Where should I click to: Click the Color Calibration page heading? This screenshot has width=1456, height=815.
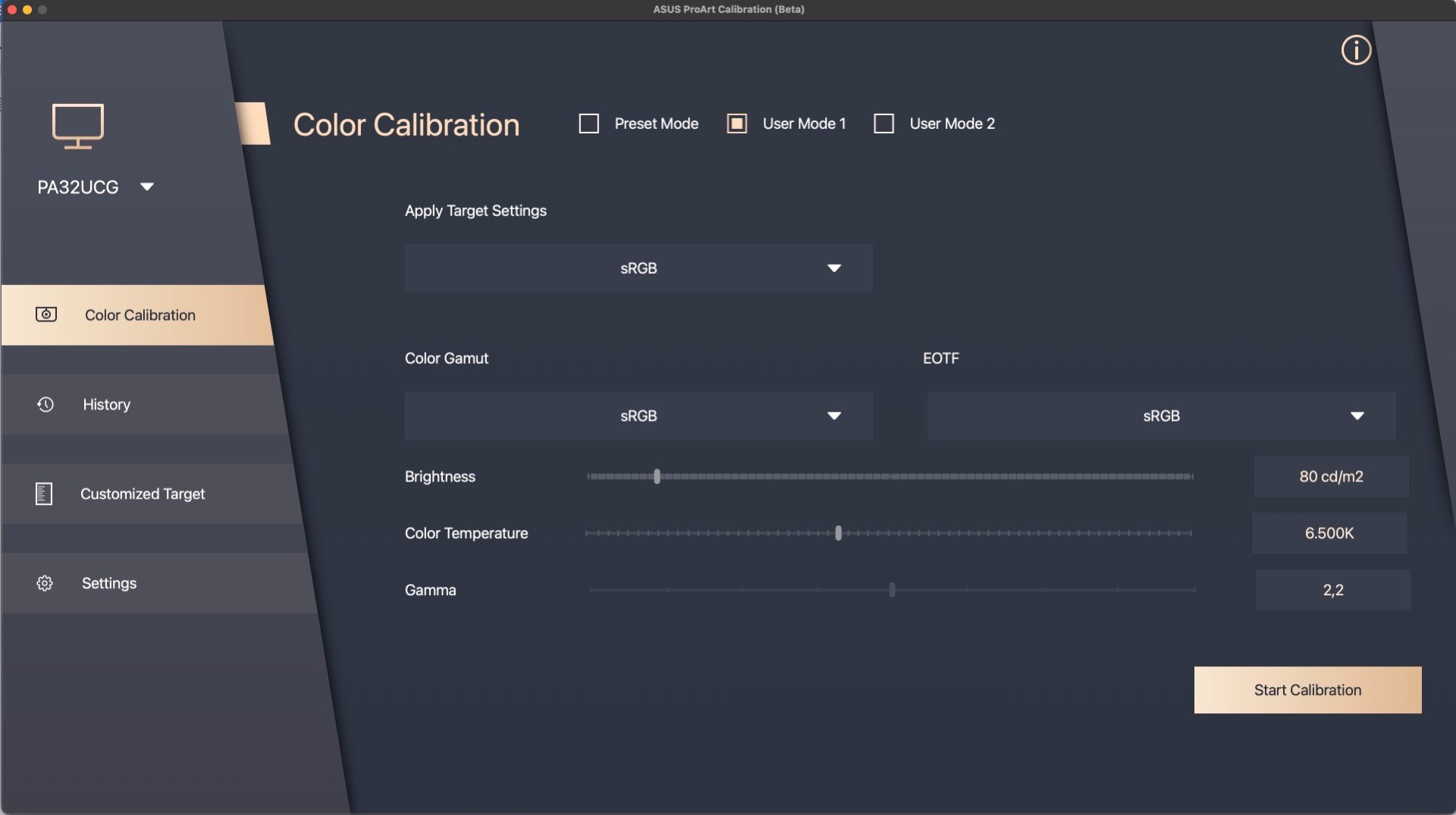406,124
